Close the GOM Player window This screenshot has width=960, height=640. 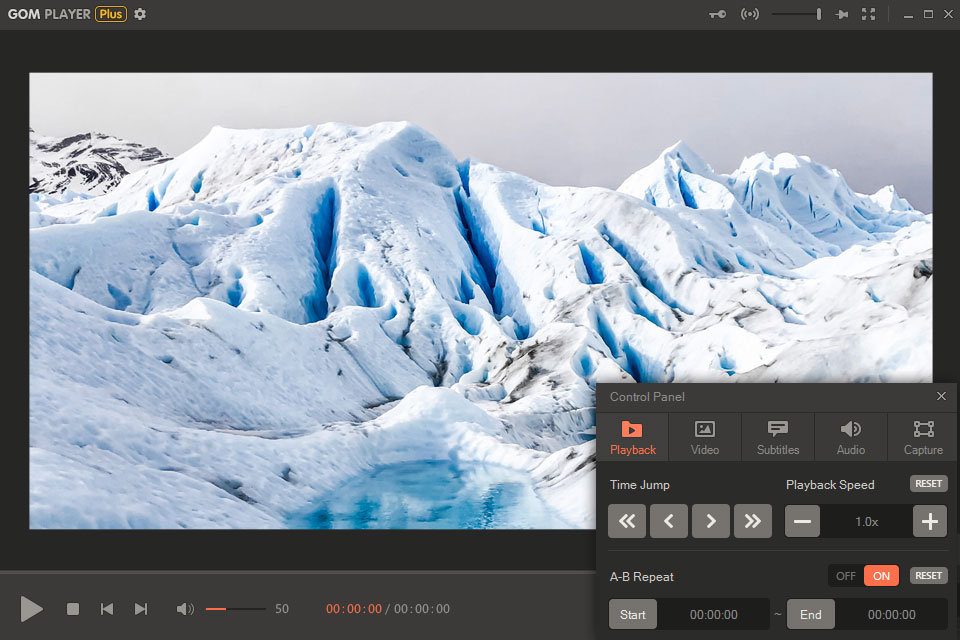pyautogui.click(x=948, y=14)
